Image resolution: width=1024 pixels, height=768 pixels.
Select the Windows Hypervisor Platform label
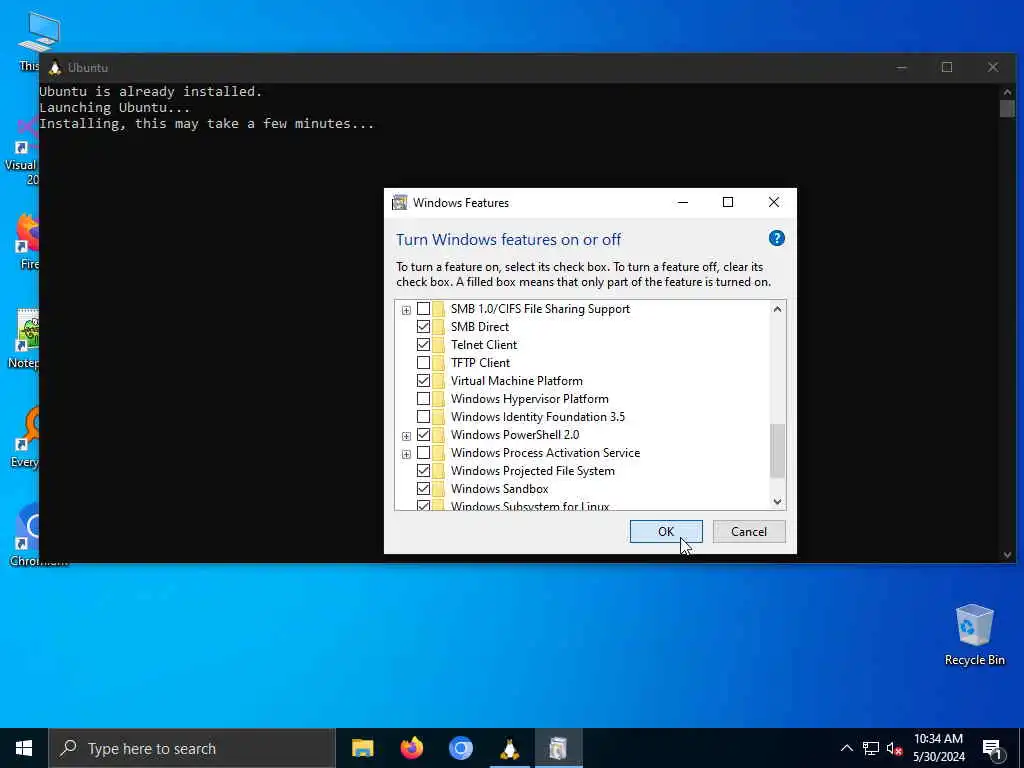(529, 398)
